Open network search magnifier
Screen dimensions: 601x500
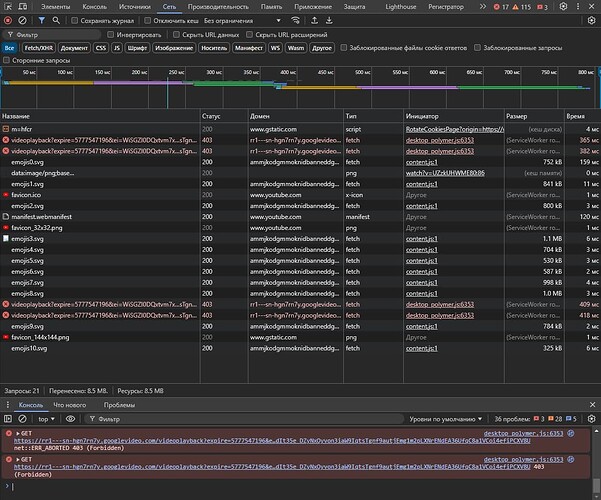coord(56,20)
